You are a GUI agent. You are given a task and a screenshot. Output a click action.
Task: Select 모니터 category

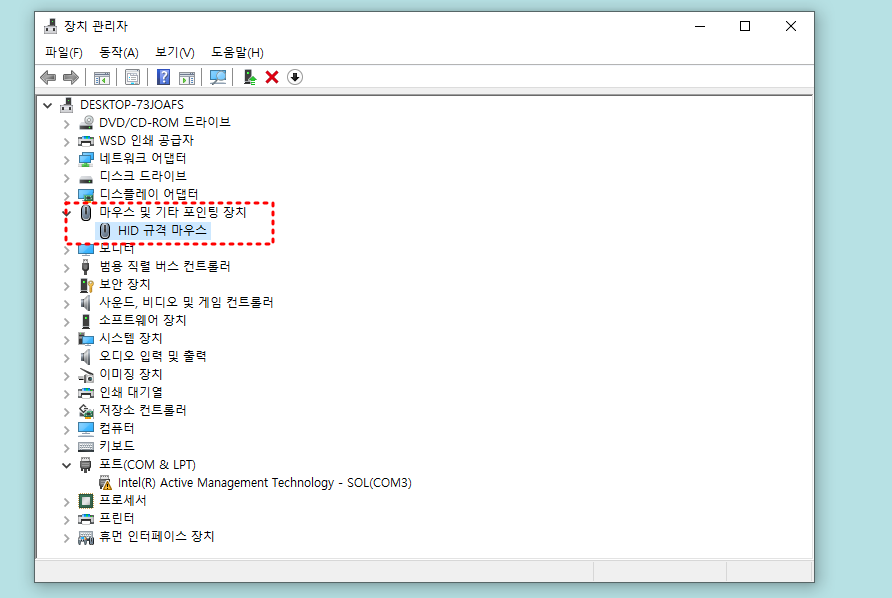pyautogui.click(x=117, y=249)
